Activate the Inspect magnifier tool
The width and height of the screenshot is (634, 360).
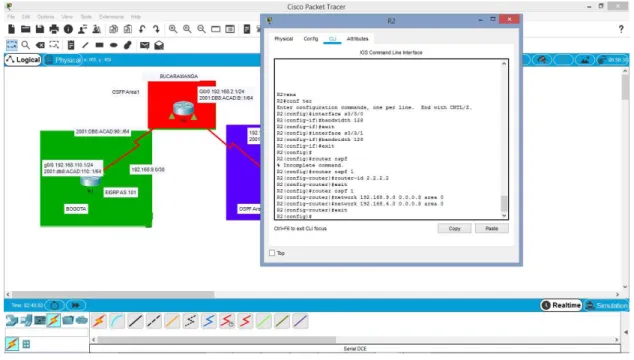click(25, 45)
